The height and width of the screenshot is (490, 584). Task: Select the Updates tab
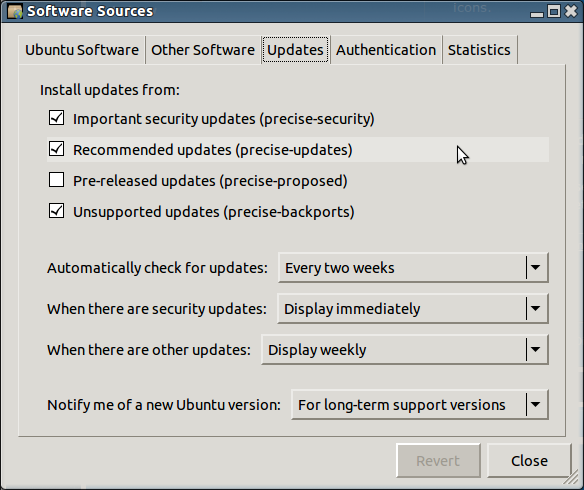click(295, 50)
